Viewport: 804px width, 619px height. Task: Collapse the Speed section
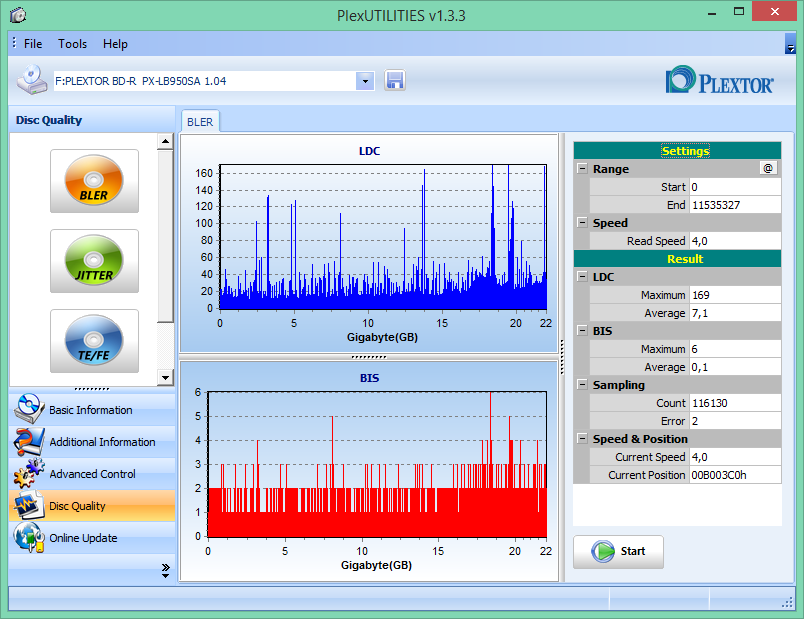pos(582,223)
